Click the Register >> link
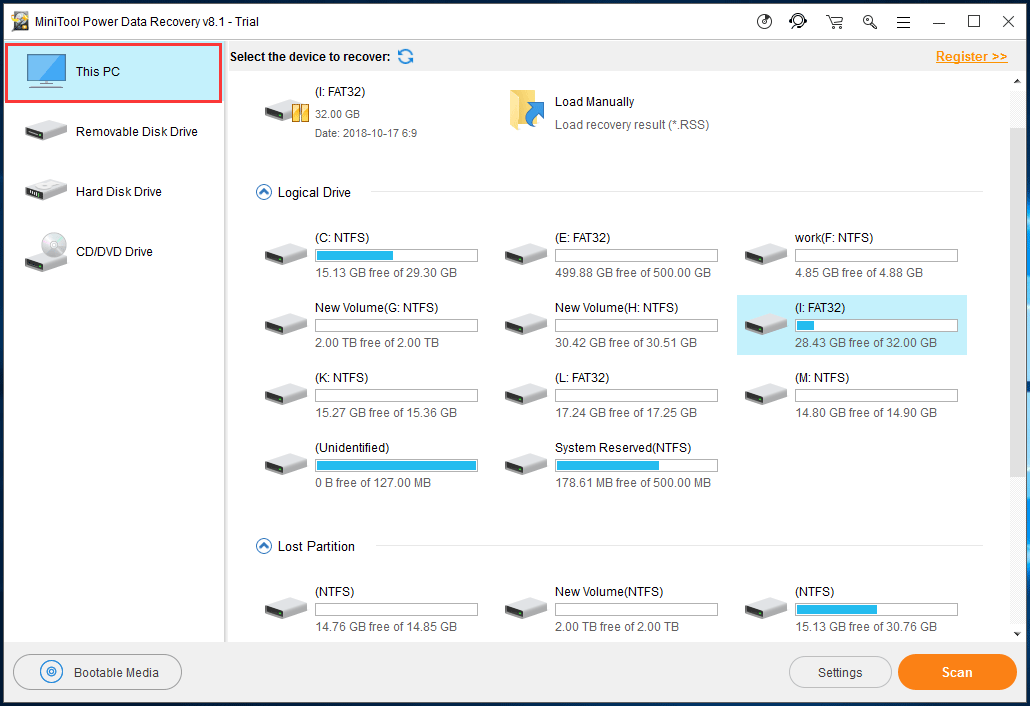The image size is (1030, 706). click(971, 56)
